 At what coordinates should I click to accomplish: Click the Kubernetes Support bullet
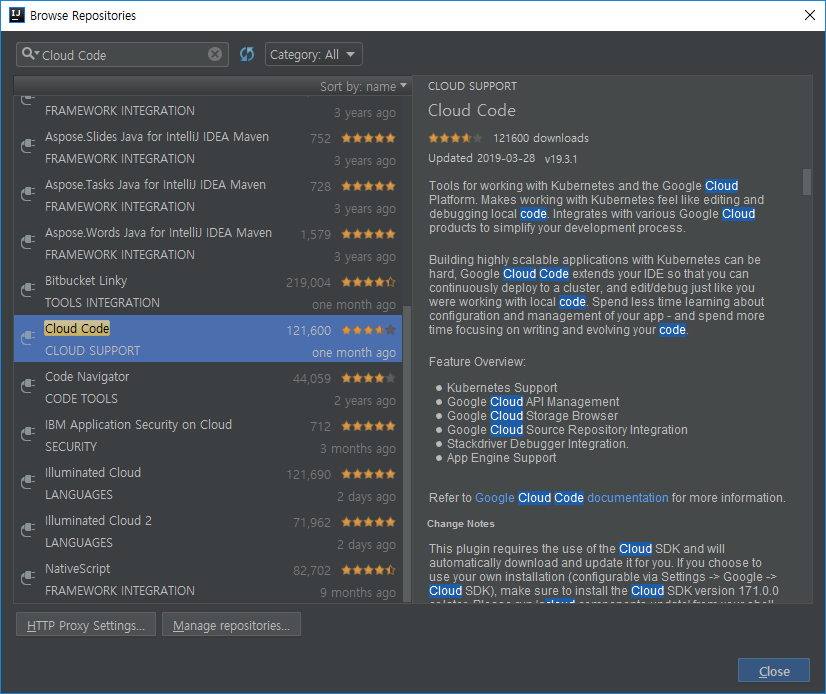(502, 388)
